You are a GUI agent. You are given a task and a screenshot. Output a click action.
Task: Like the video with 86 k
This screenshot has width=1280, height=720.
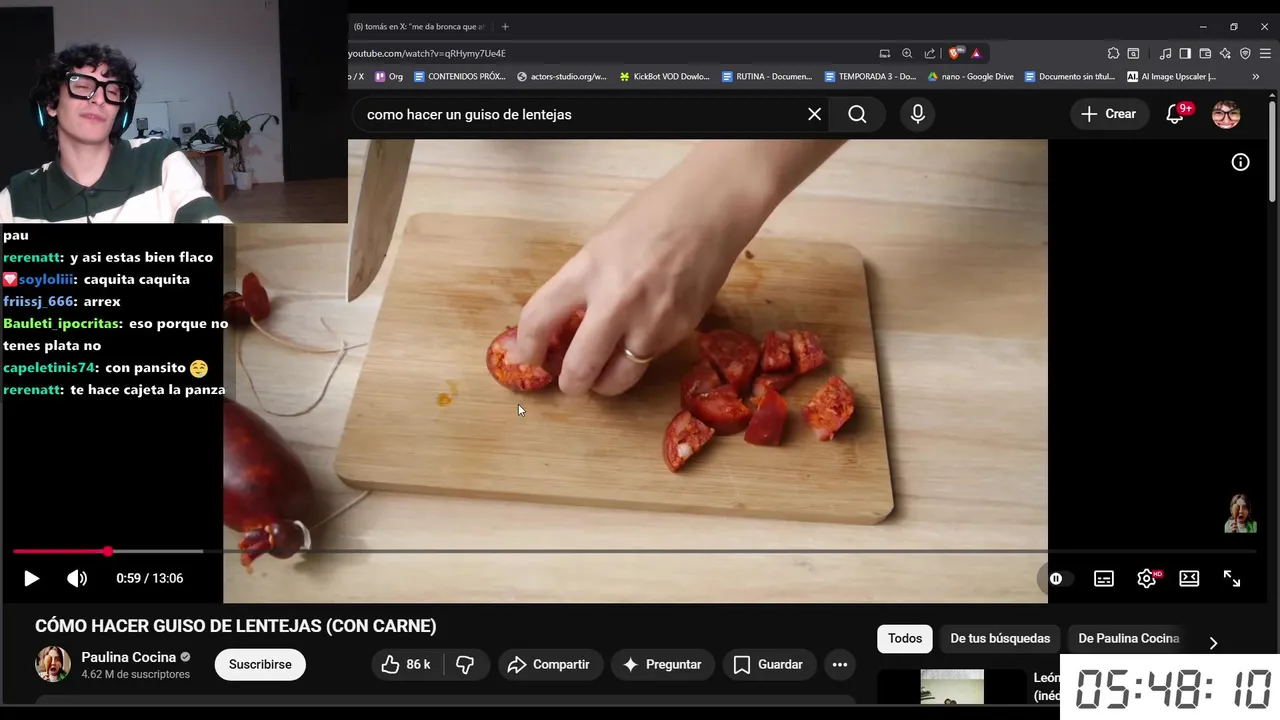click(x=406, y=664)
